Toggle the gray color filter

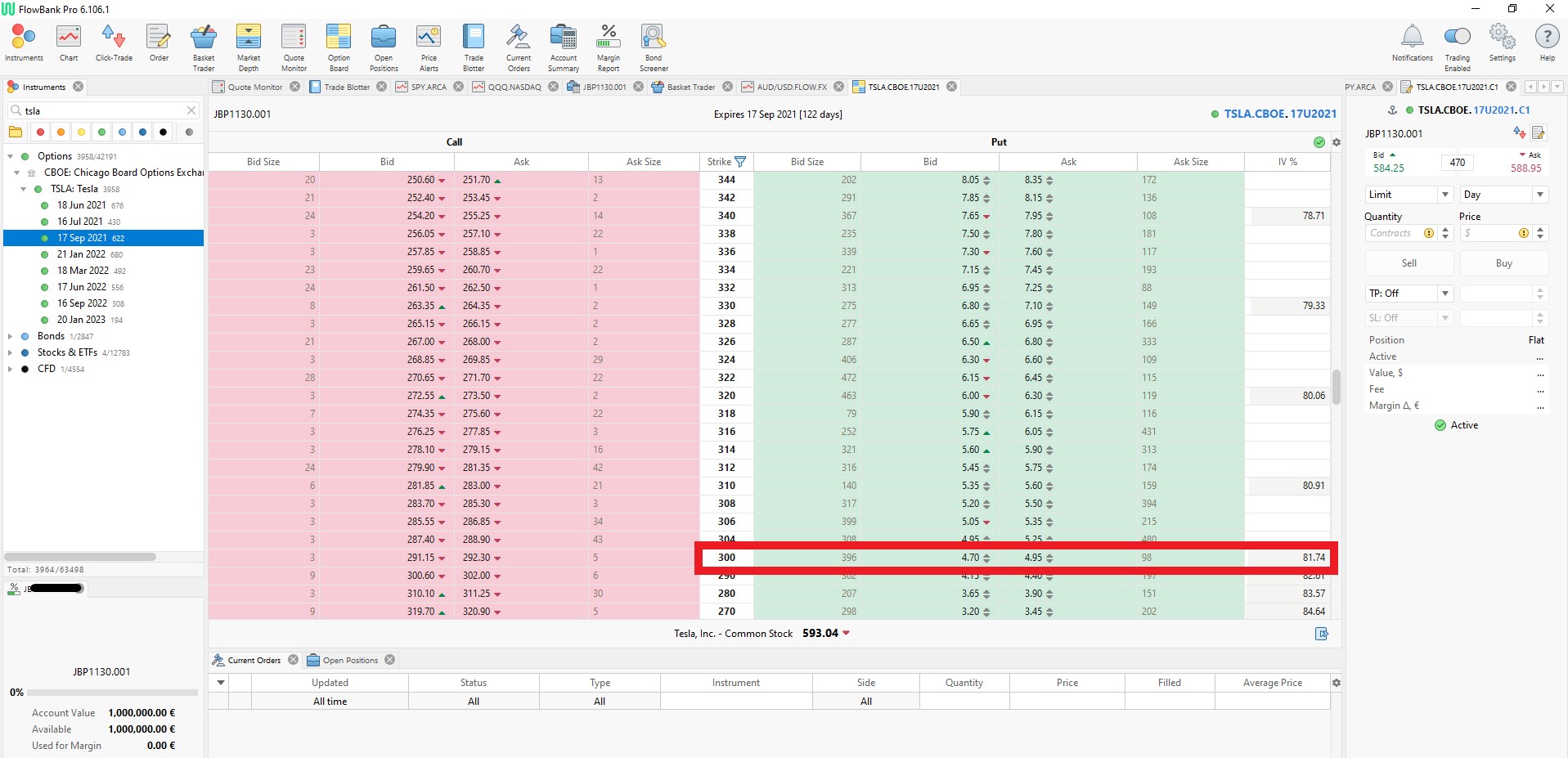point(189,132)
